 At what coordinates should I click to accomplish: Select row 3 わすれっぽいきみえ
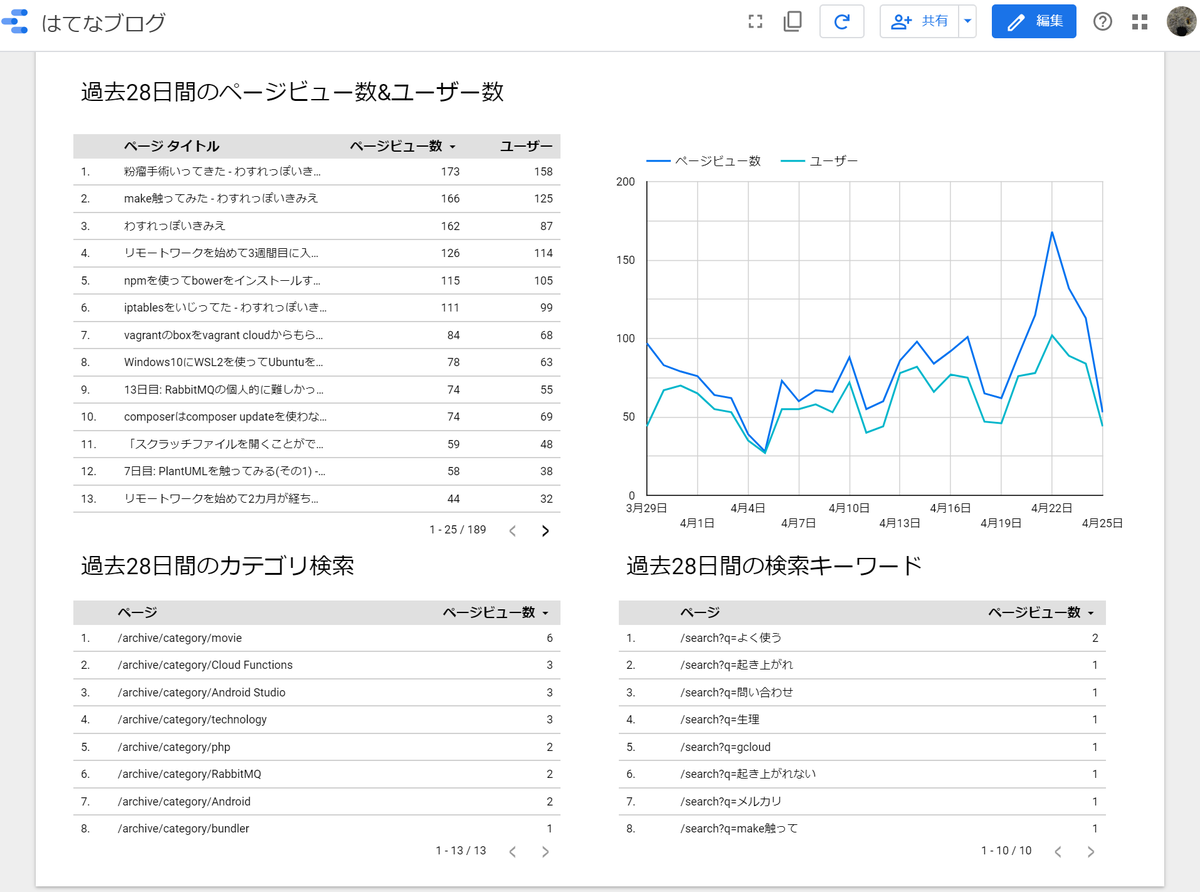(x=316, y=226)
